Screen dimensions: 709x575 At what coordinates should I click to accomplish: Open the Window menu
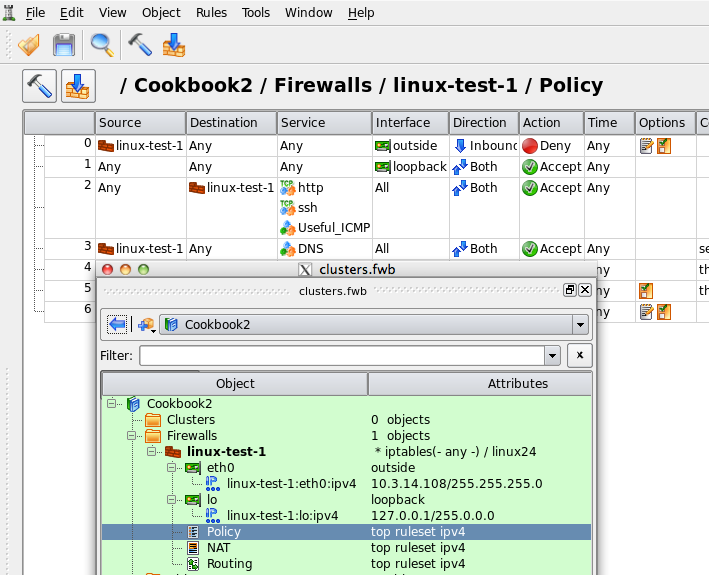[x=308, y=13]
